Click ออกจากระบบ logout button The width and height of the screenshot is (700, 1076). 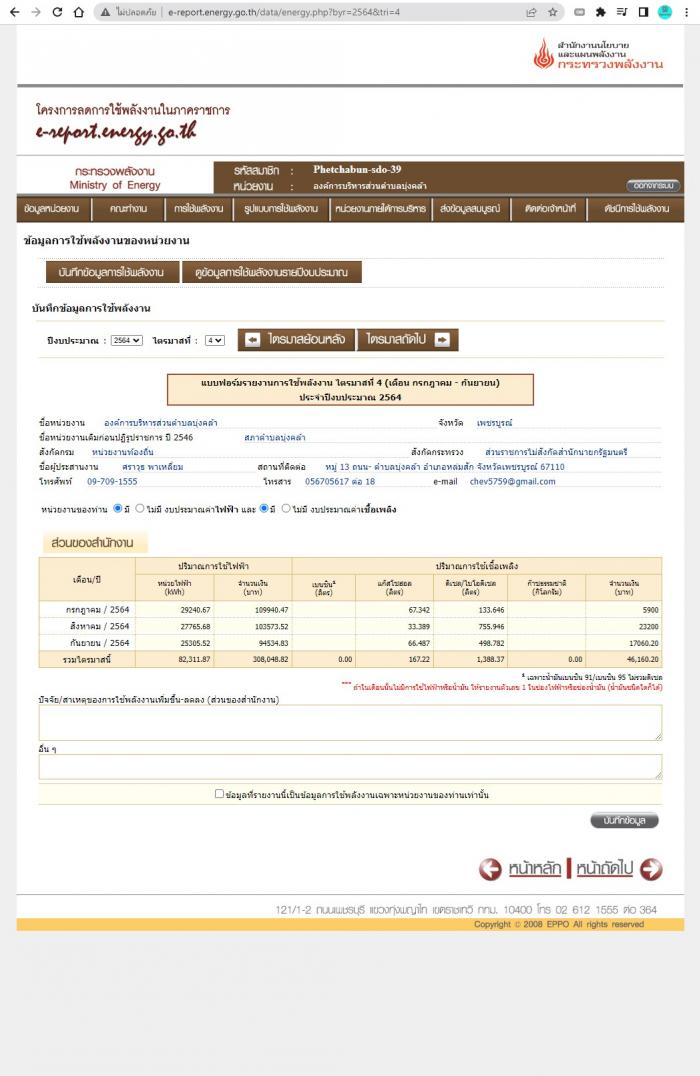pyautogui.click(x=653, y=186)
